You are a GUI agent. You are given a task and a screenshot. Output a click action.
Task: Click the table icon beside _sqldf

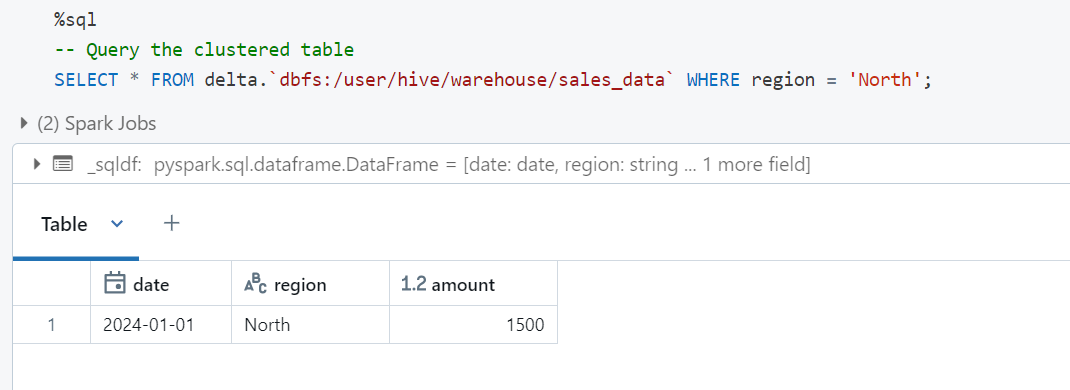coord(63,164)
